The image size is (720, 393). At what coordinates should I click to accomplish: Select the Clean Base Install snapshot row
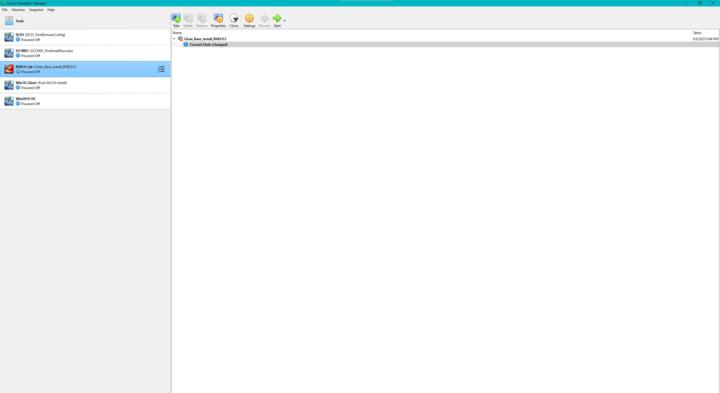[445, 39]
